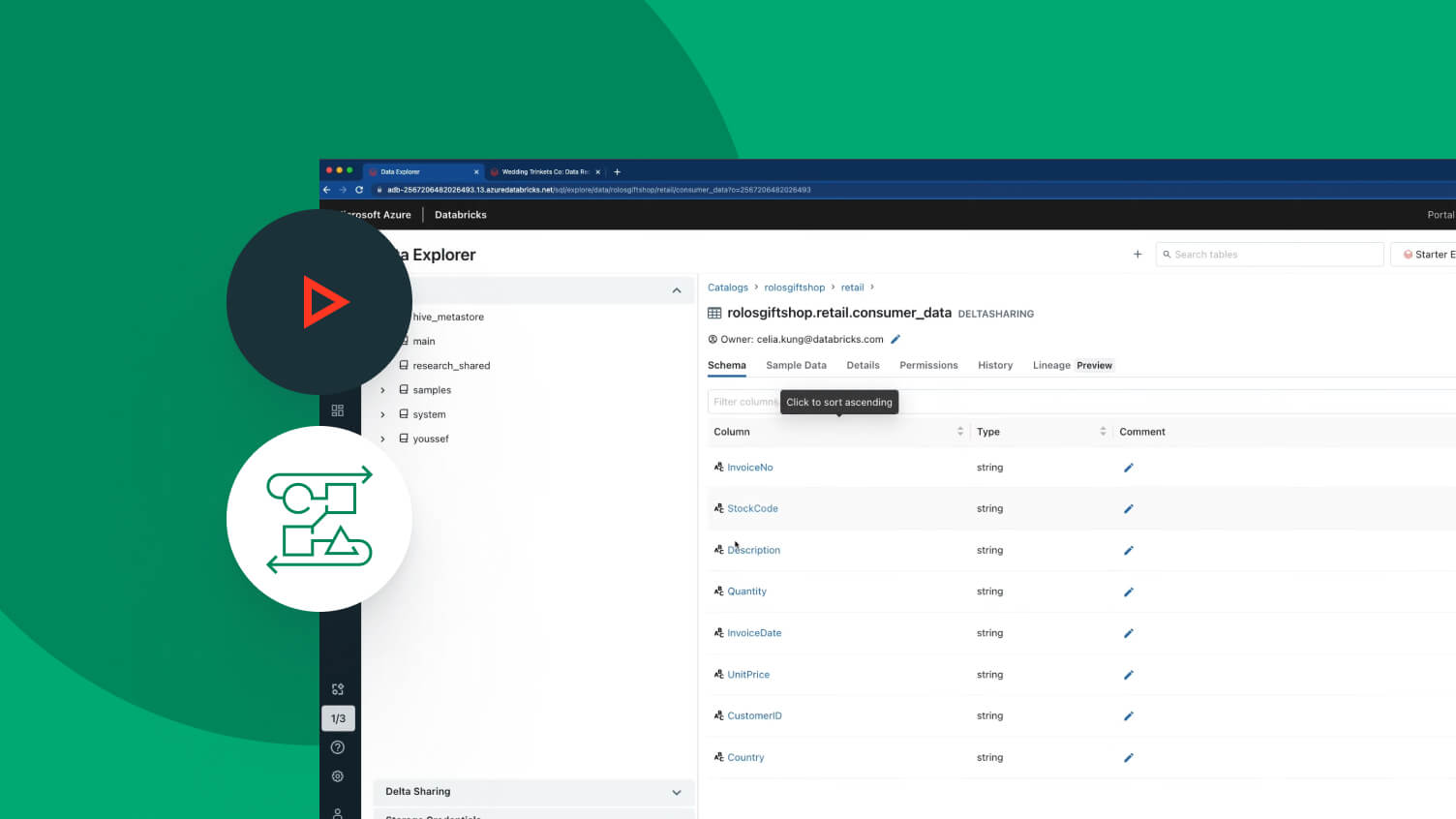Click pencil icon next to owner email

pos(895,340)
